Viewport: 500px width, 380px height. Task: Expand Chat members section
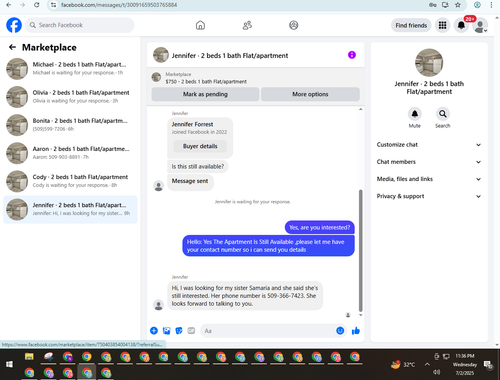pos(429,162)
